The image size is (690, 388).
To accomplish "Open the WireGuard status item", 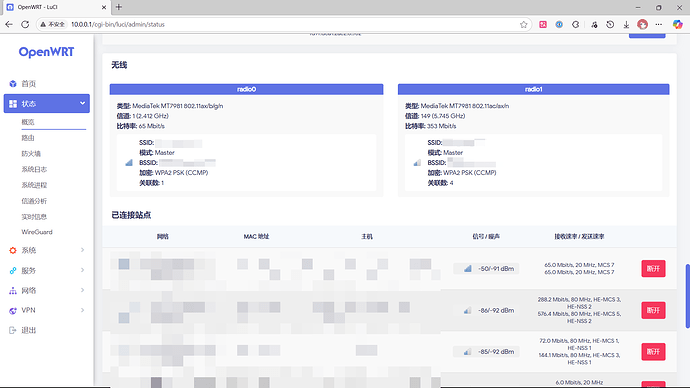I will [x=37, y=232].
